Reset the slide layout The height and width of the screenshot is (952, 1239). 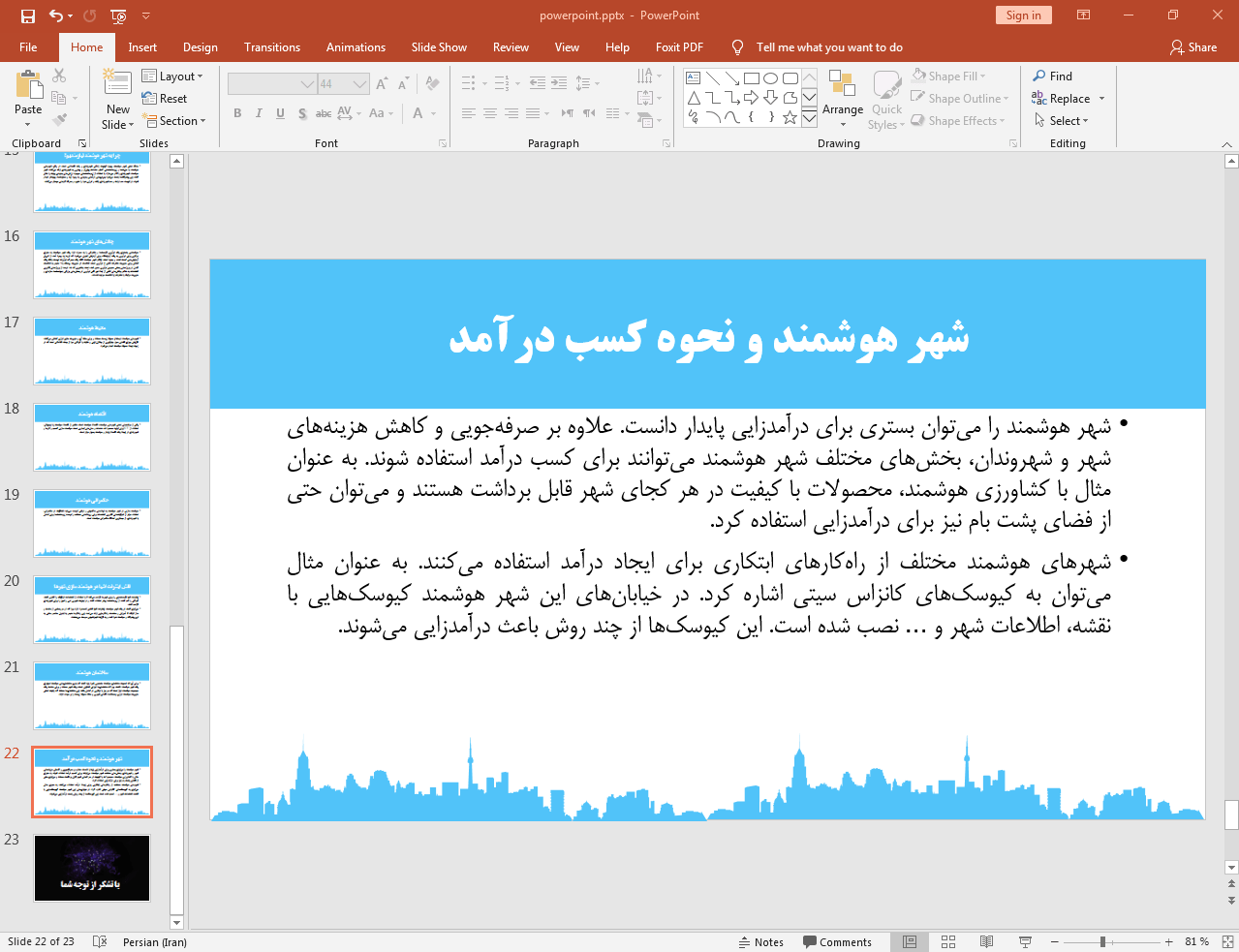coord(165,99)
